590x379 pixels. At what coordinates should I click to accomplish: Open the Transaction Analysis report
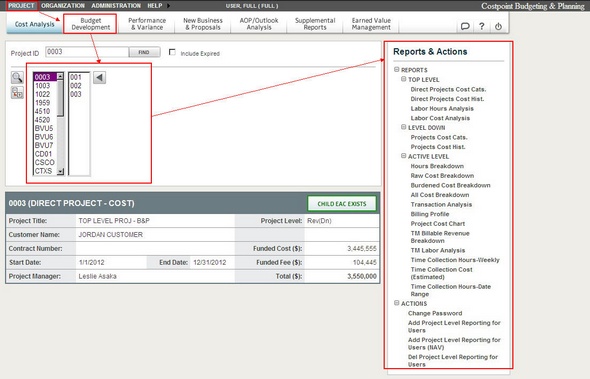(x=441, y=204)
